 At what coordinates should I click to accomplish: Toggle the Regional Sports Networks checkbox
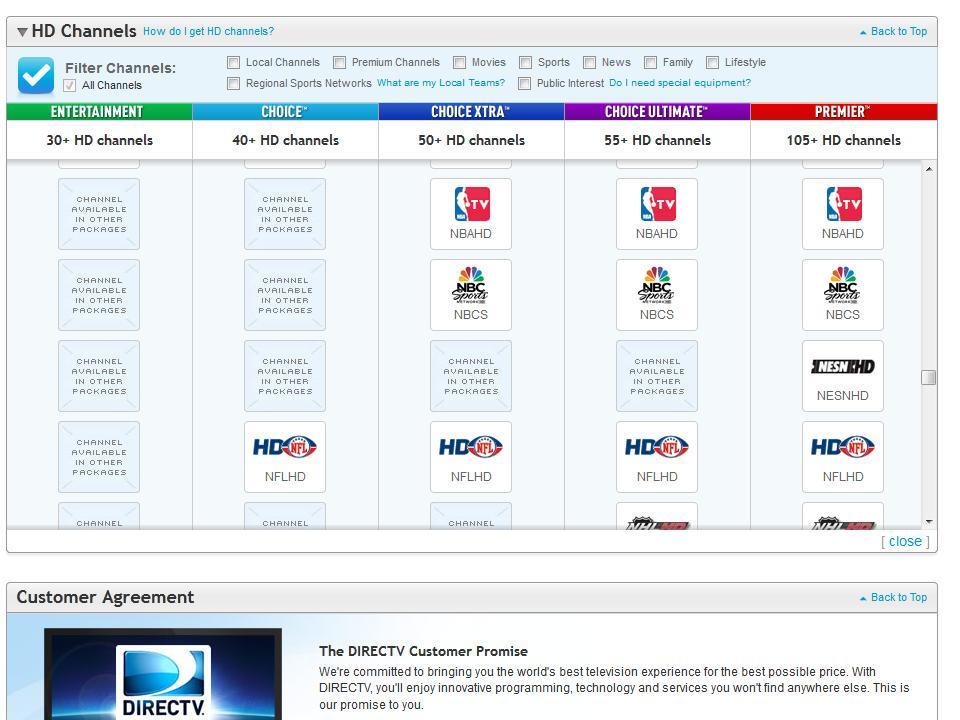[234, 83]
